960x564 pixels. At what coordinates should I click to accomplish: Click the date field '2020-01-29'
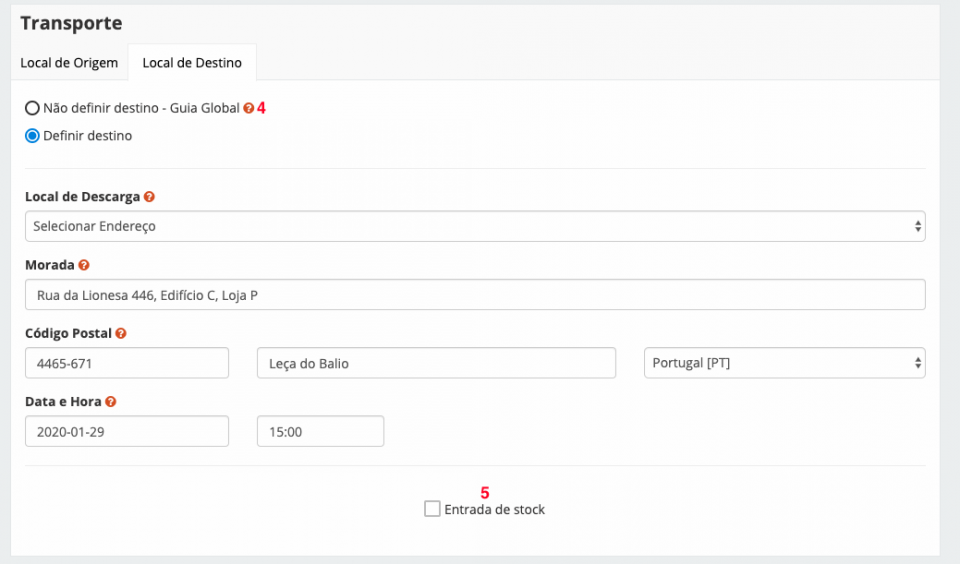[x=127, y=431]
